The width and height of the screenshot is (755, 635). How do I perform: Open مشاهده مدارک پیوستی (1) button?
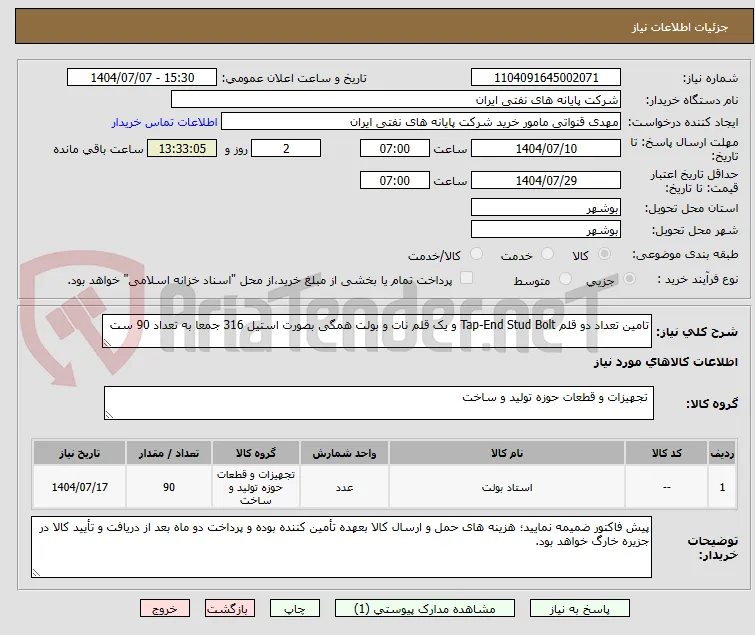[x=425, y=609]
